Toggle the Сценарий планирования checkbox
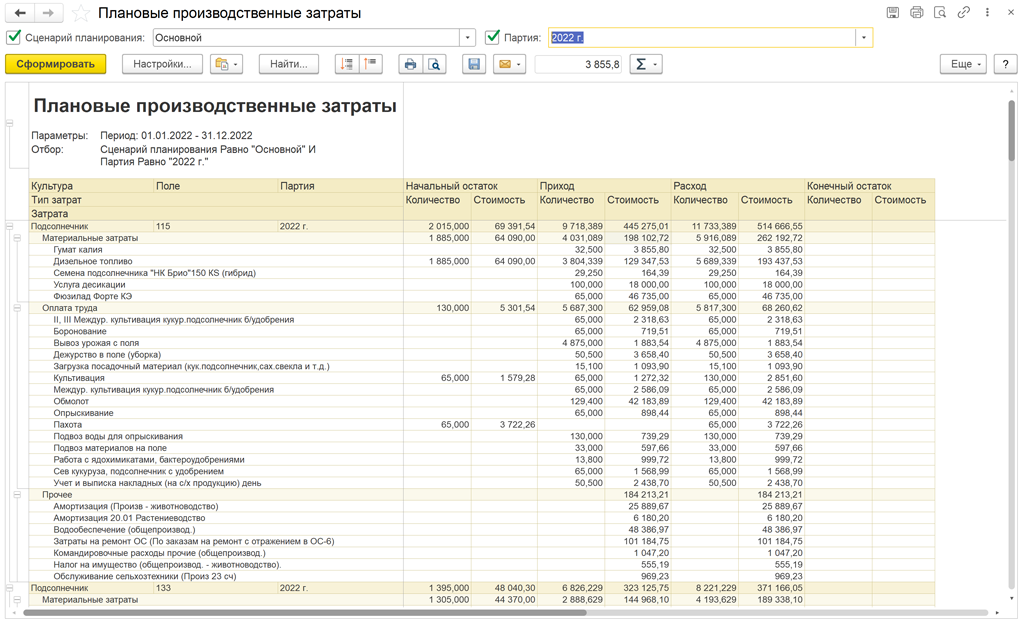This screenshot has width=1024, height=625. 13,38
